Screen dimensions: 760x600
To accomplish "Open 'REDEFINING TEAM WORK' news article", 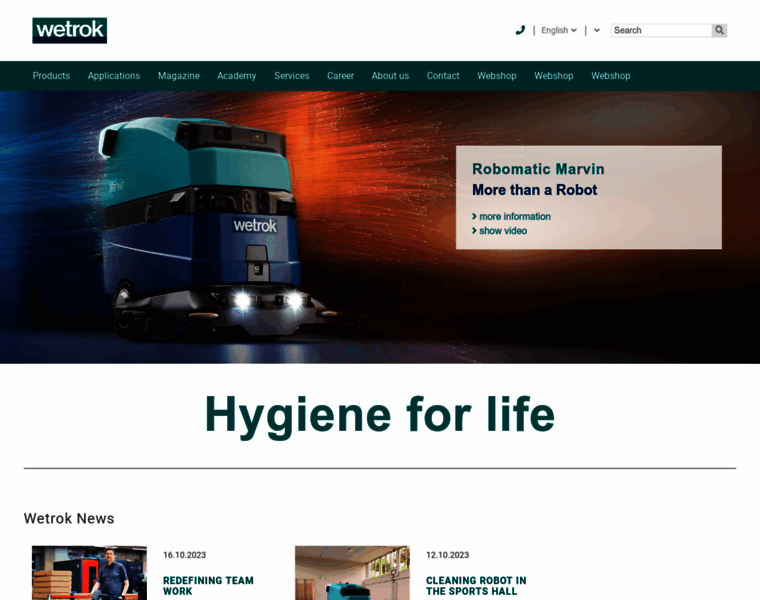I will point(208,585).
